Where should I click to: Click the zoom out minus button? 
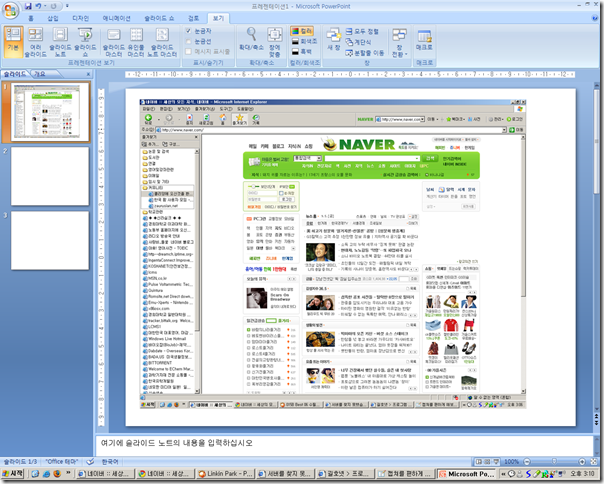527,461
